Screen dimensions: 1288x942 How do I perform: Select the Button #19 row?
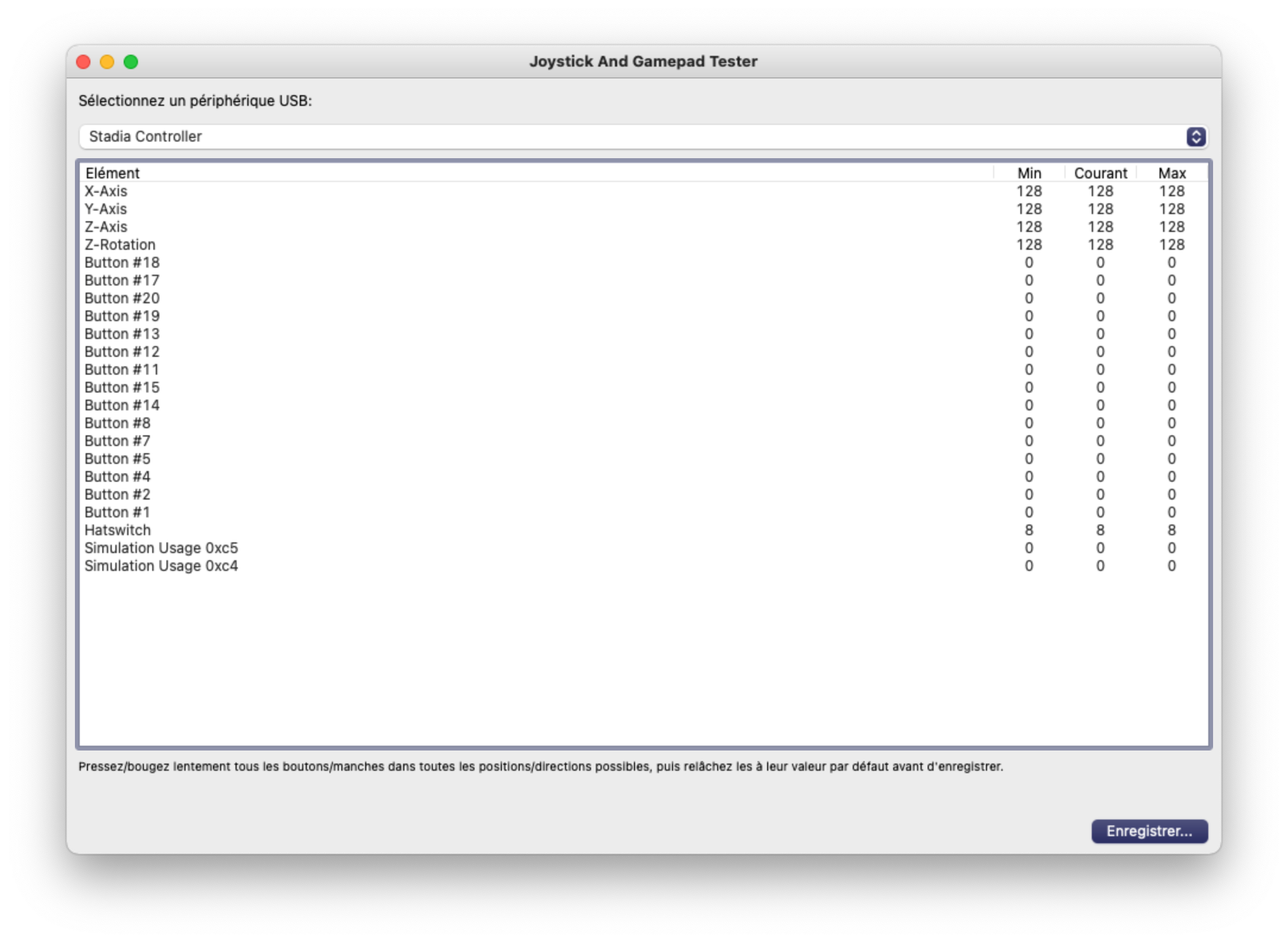(x=643, y=316)
